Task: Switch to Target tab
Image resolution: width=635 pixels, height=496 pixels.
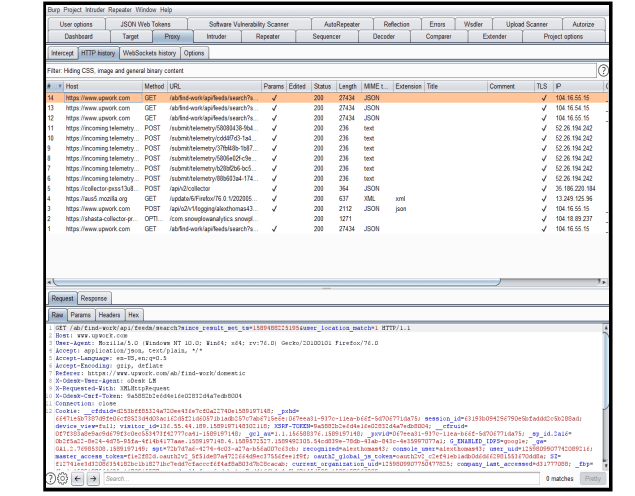Action: point(130,36)
